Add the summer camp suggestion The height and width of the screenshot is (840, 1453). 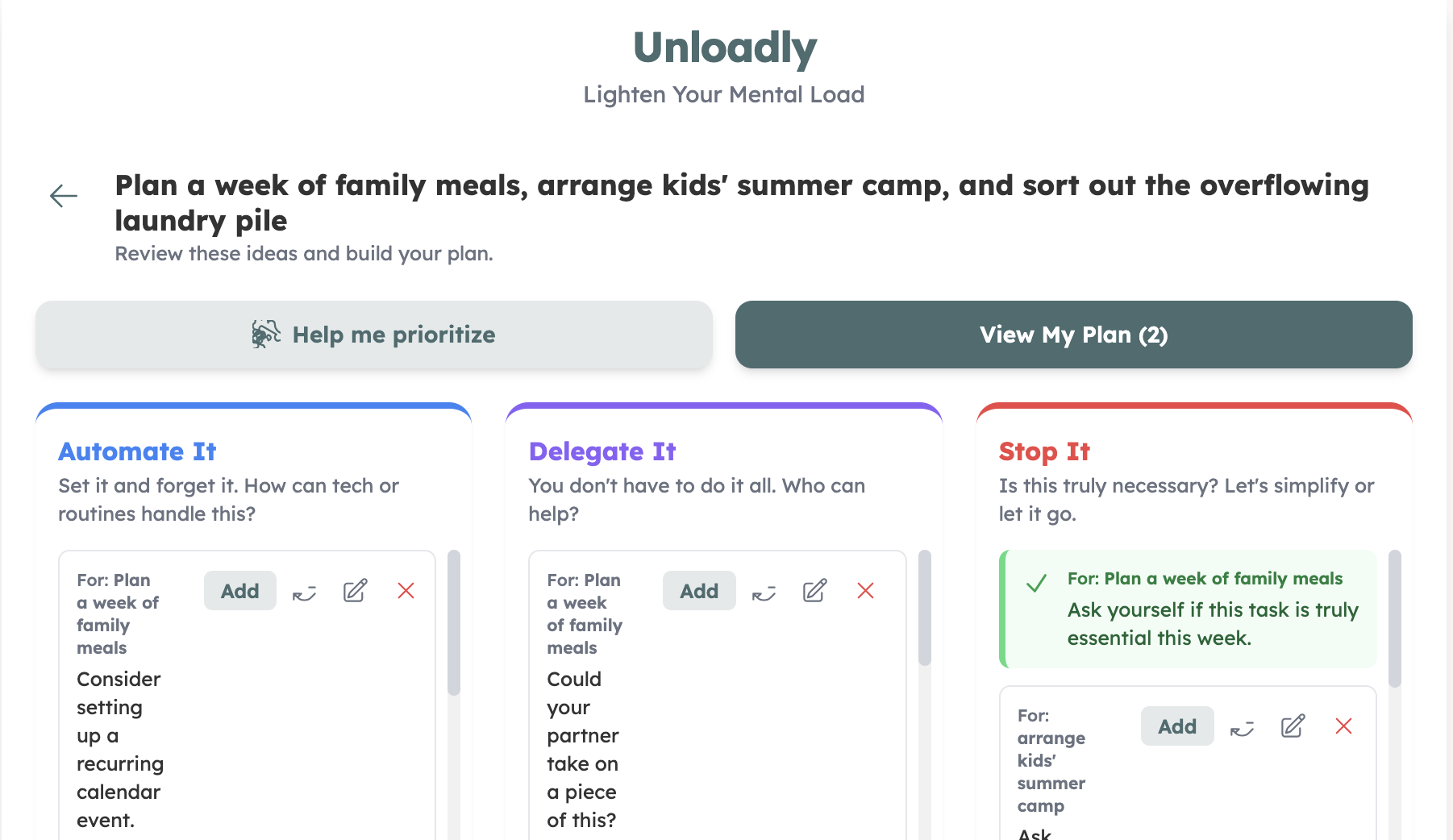(x=1176, y=726)
